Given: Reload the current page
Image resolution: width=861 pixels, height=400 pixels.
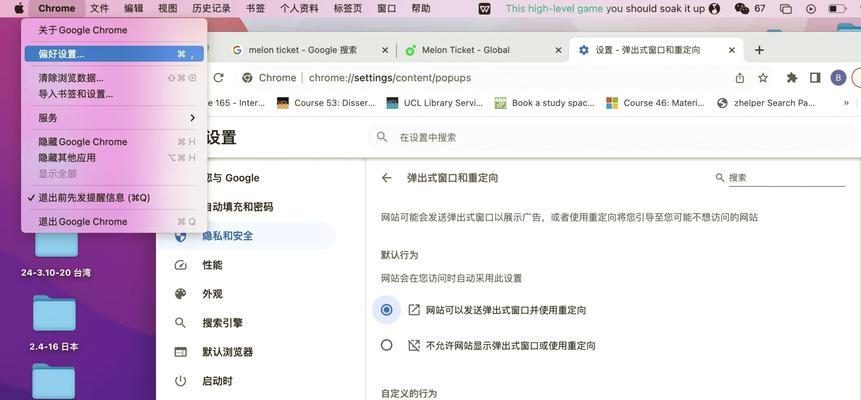Looking at the screenshot, I should (219, 77).
